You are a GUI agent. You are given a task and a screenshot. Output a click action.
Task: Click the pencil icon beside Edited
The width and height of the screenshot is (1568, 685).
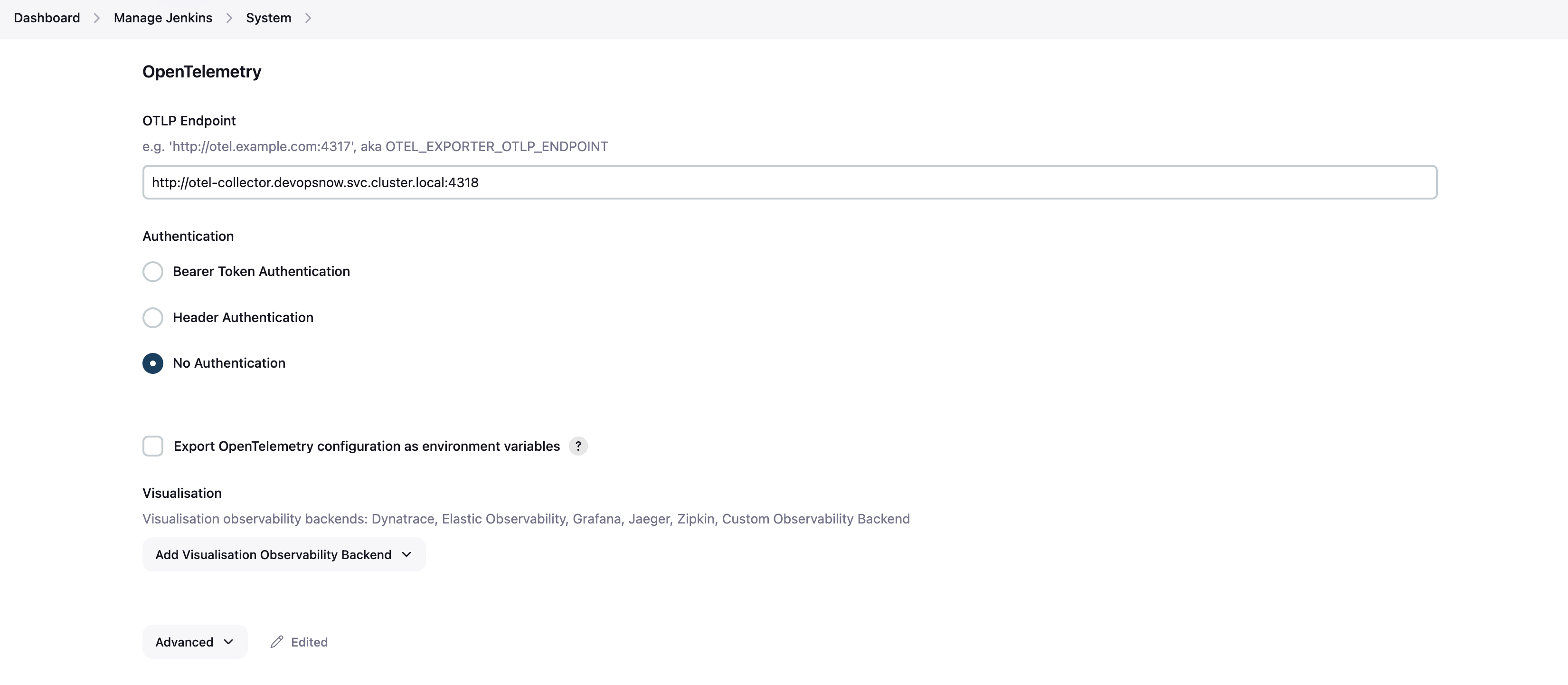(277, 642)
